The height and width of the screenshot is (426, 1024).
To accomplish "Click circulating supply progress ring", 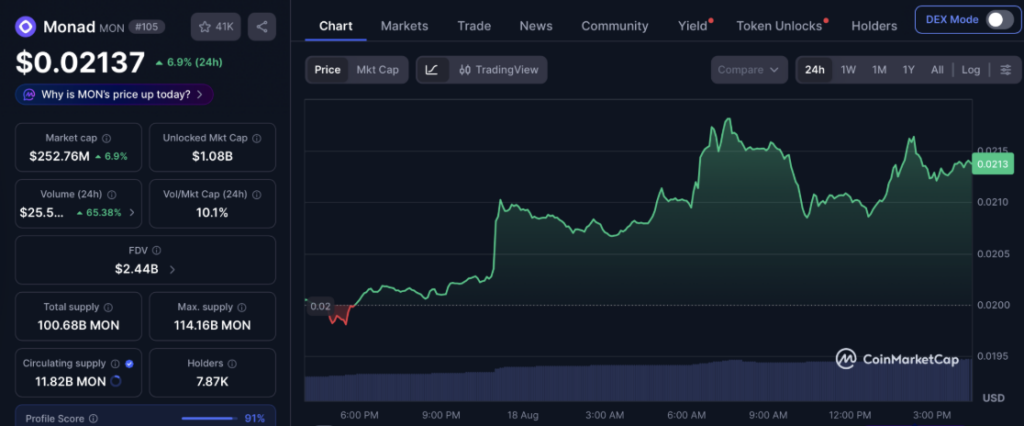I will tap(116, 381).
